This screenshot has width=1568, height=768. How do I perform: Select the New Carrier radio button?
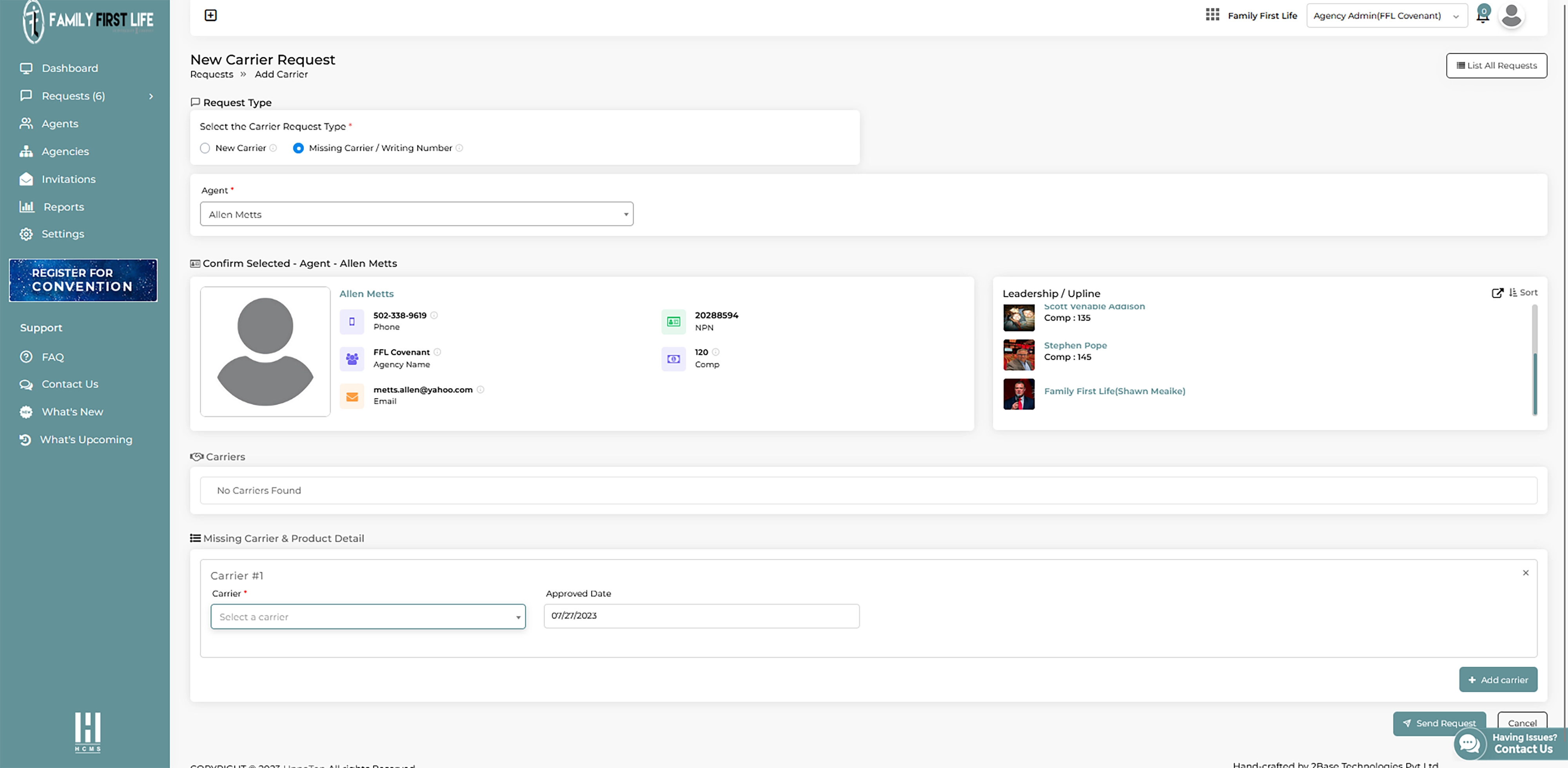click(205, 148)
